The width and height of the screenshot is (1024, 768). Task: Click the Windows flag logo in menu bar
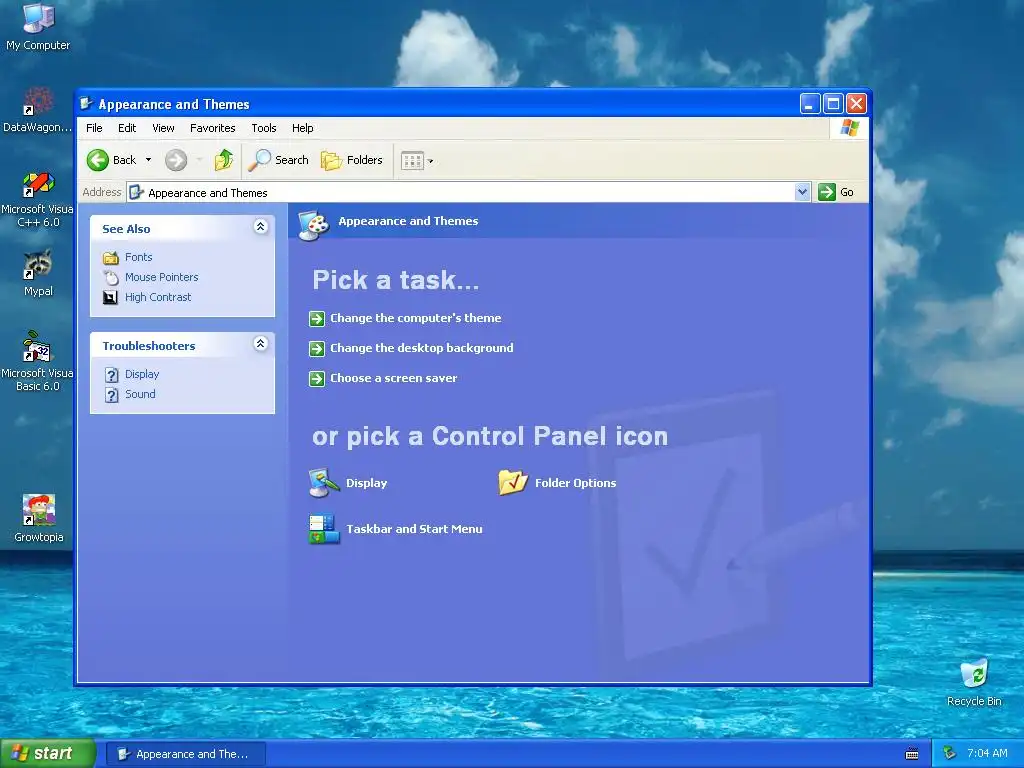tap(849, 127)
